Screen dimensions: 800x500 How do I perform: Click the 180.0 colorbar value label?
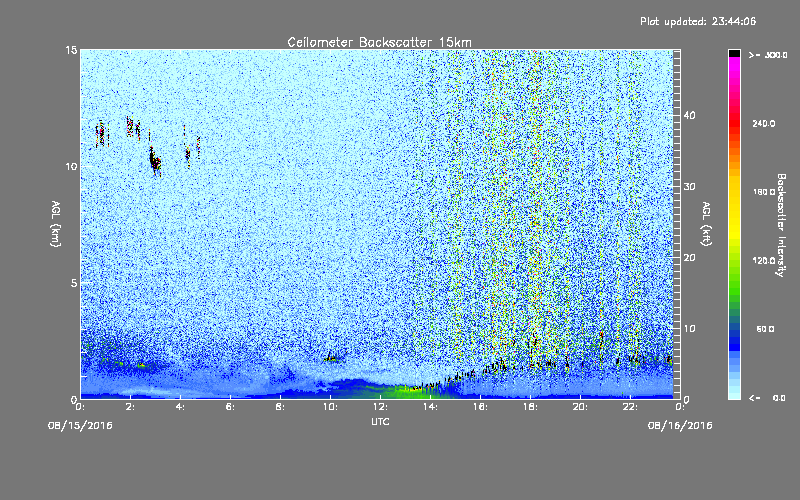pos(764,192)
